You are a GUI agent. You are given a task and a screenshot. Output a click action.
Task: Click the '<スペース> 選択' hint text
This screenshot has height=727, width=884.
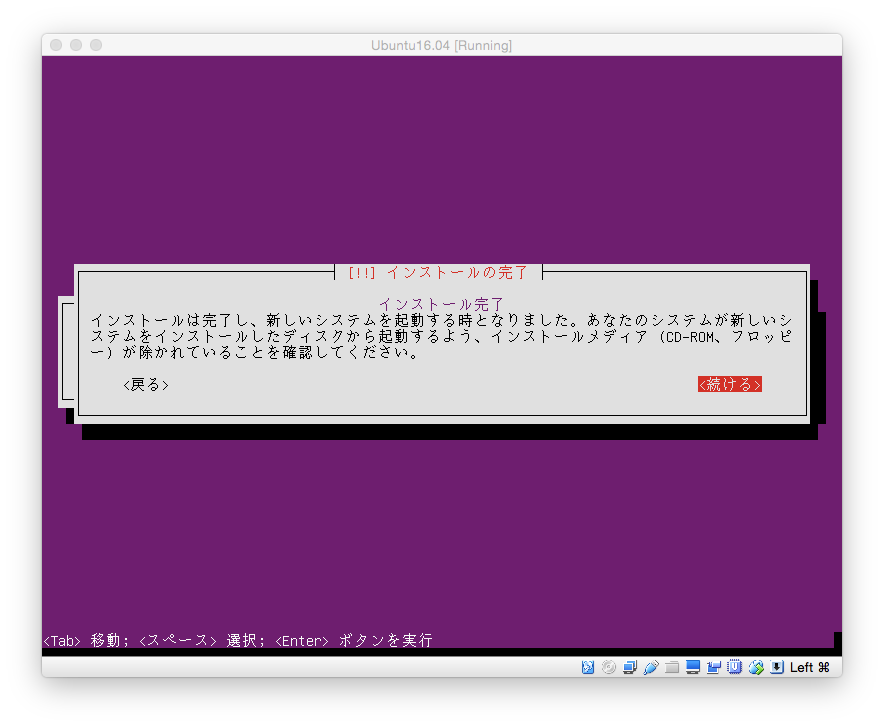199,641
